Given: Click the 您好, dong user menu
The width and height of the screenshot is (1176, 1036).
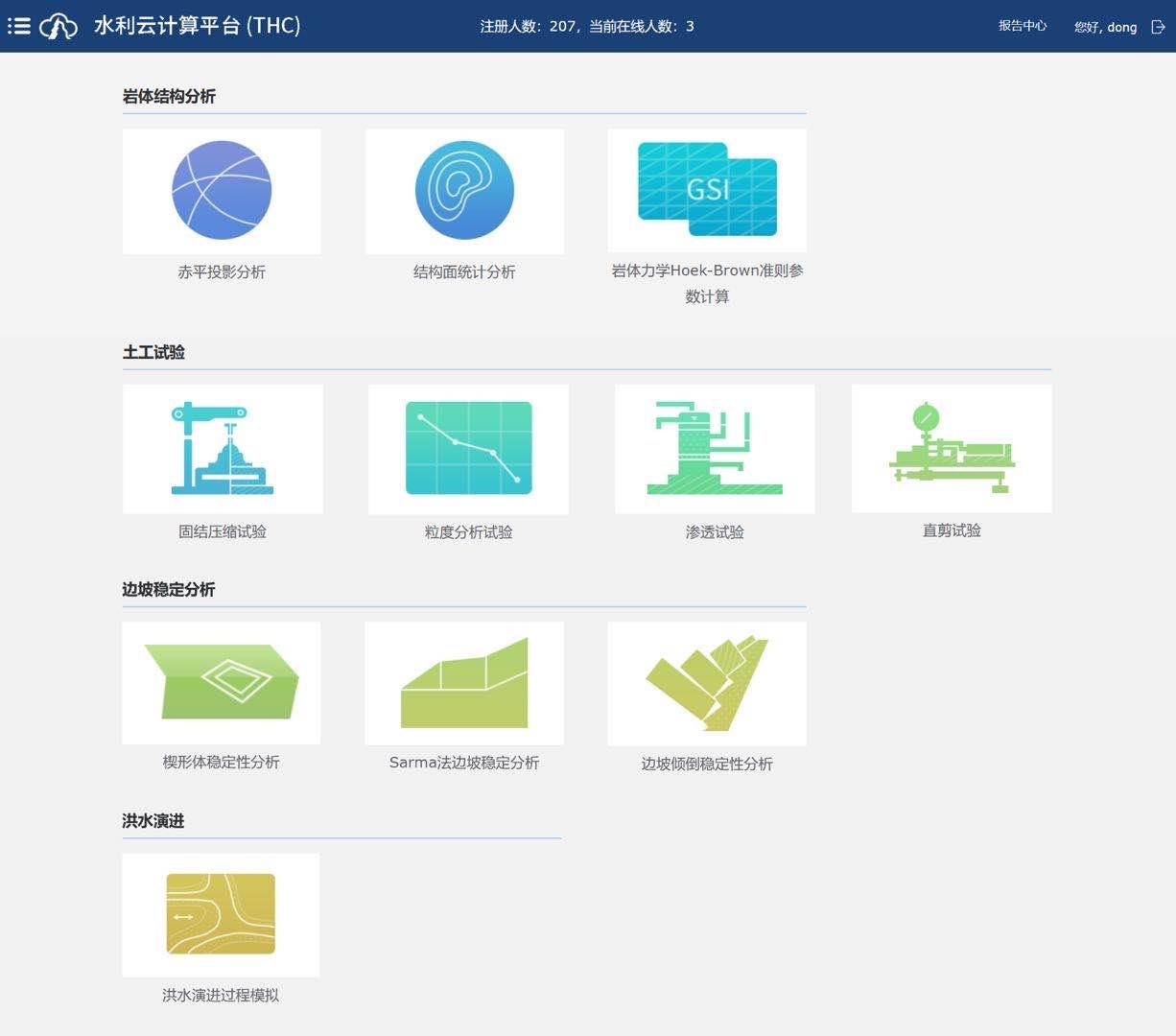Looking at the screenshot, I should 1105,27.
